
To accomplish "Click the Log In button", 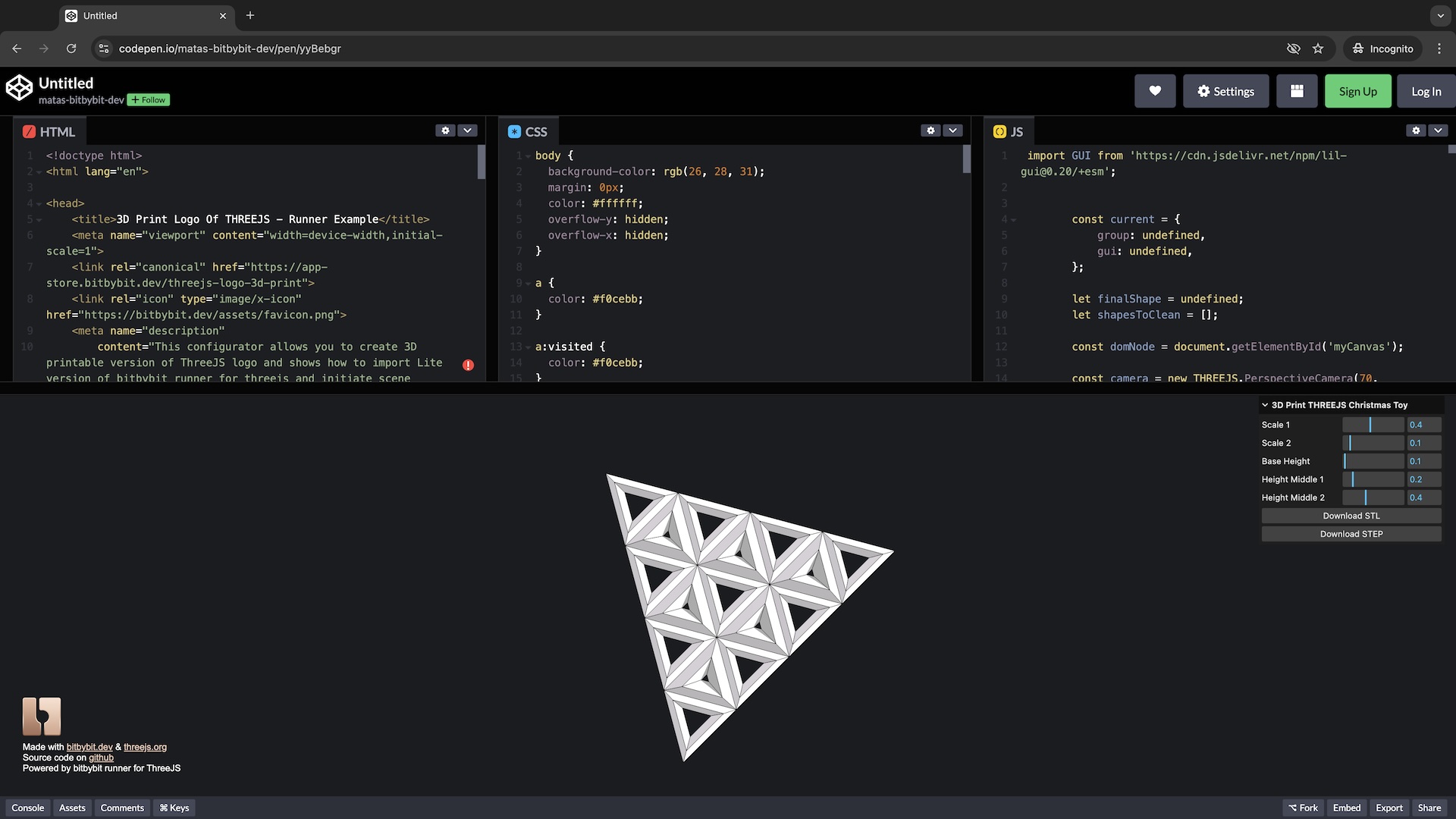I will click(x=1426, y=91).
